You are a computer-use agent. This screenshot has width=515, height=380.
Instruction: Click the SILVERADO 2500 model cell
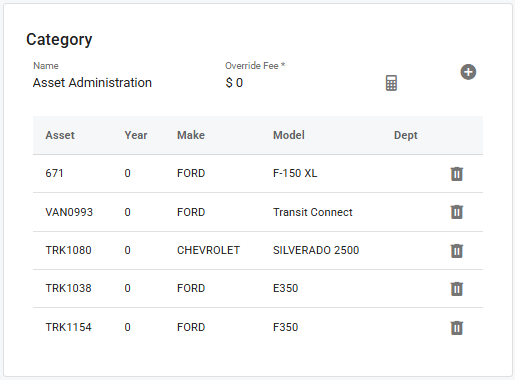coord(316,250)
